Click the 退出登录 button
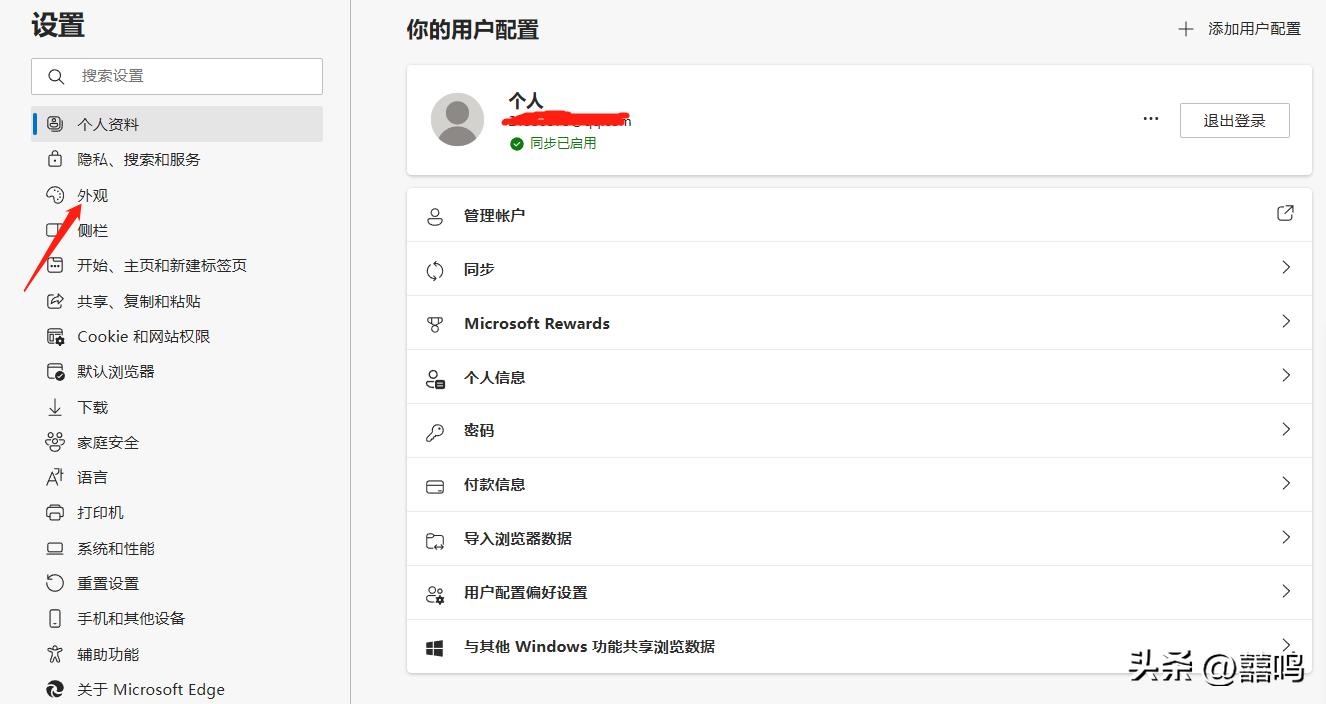This screenshot has width=1326, height=704. (x=1235, y=119)
